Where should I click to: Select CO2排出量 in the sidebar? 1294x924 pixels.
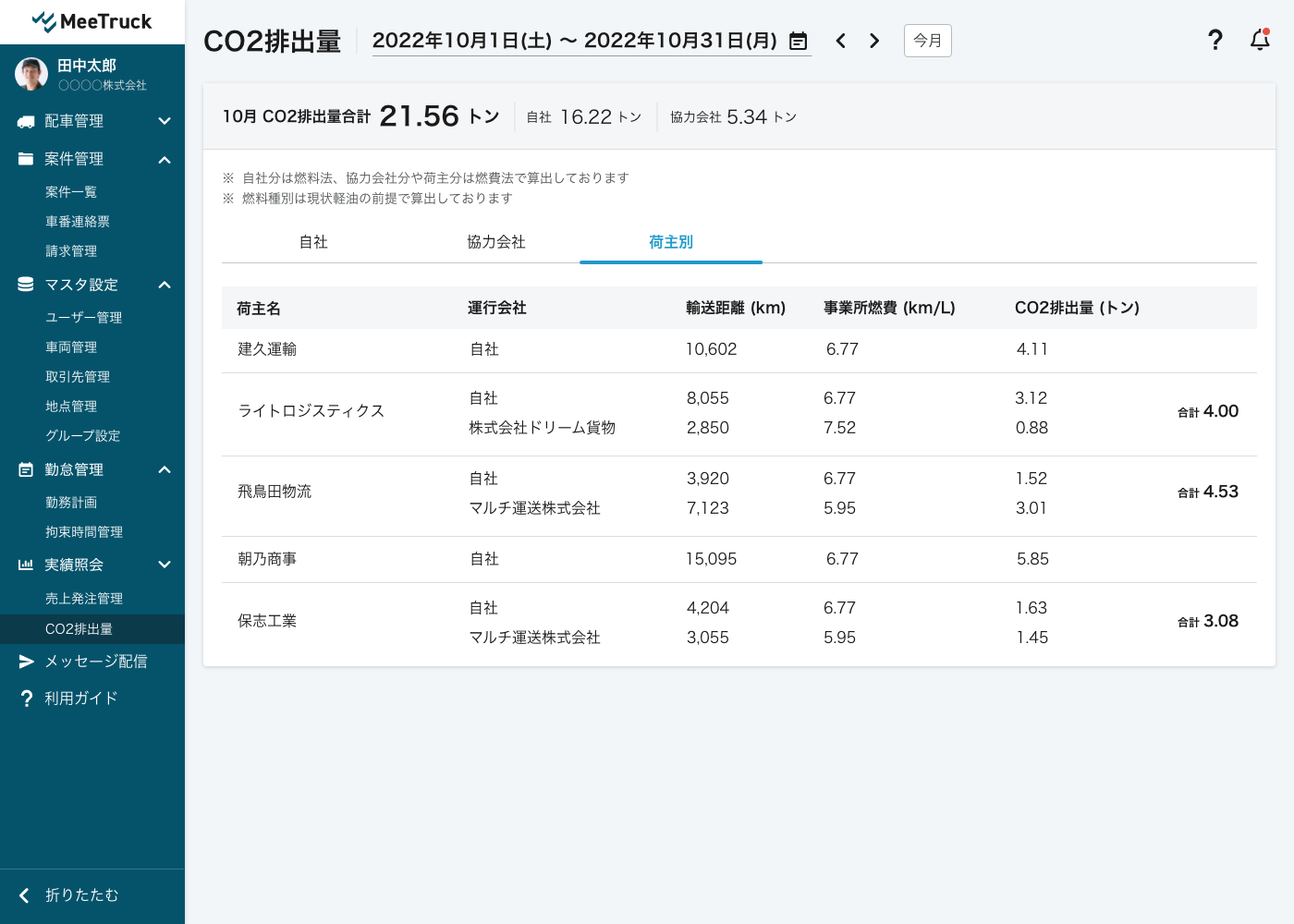92,629
